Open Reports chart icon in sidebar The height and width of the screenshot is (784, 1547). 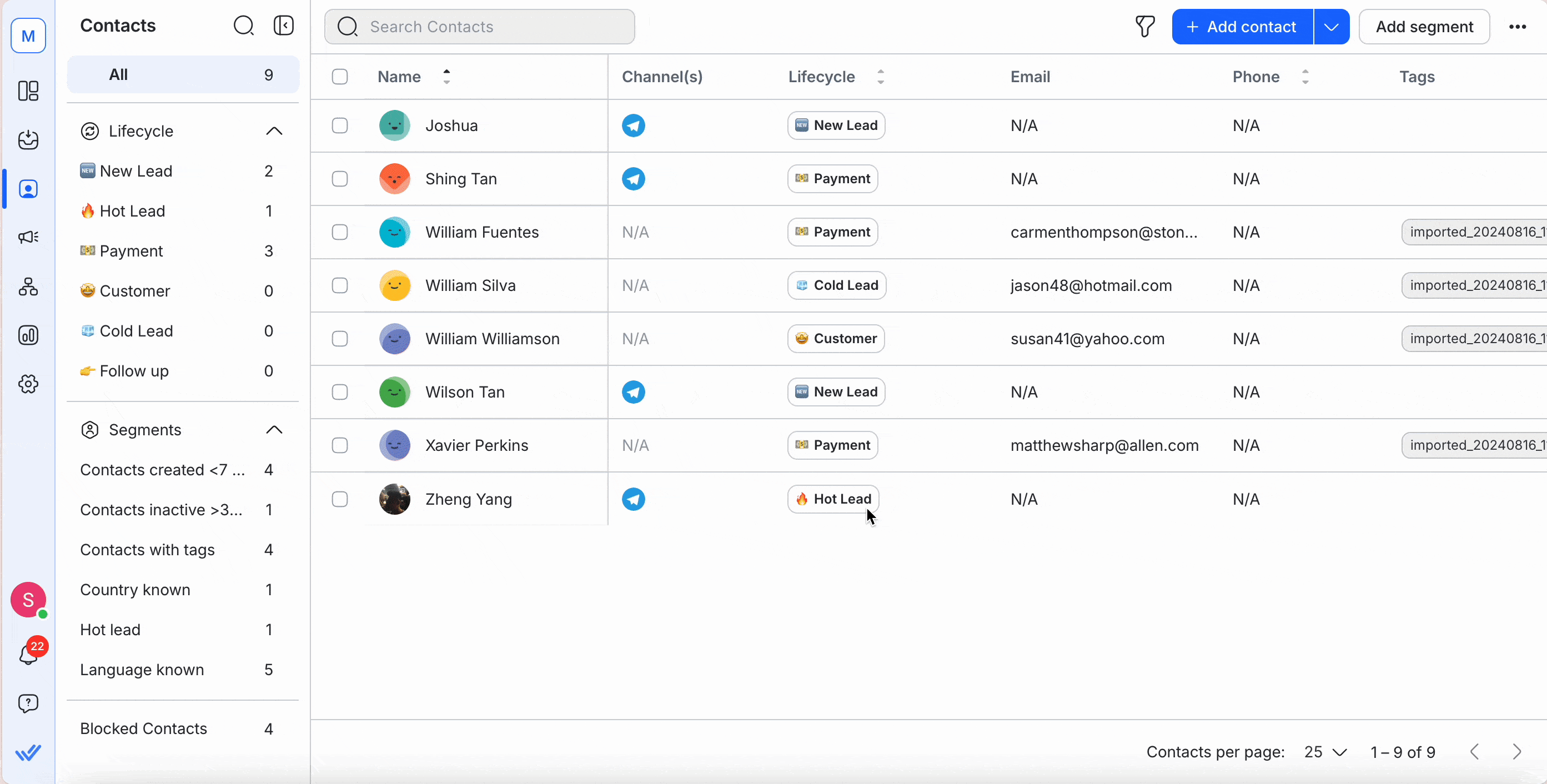[x=28, y=335]
